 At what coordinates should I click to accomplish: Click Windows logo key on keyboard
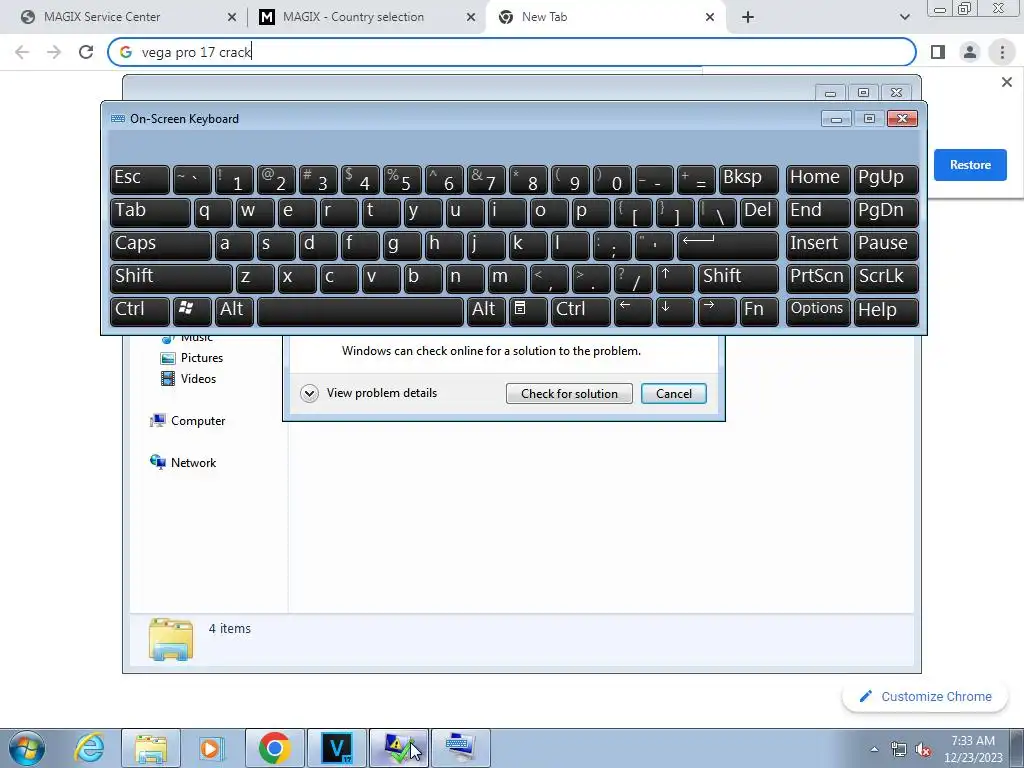click(192, 312)
